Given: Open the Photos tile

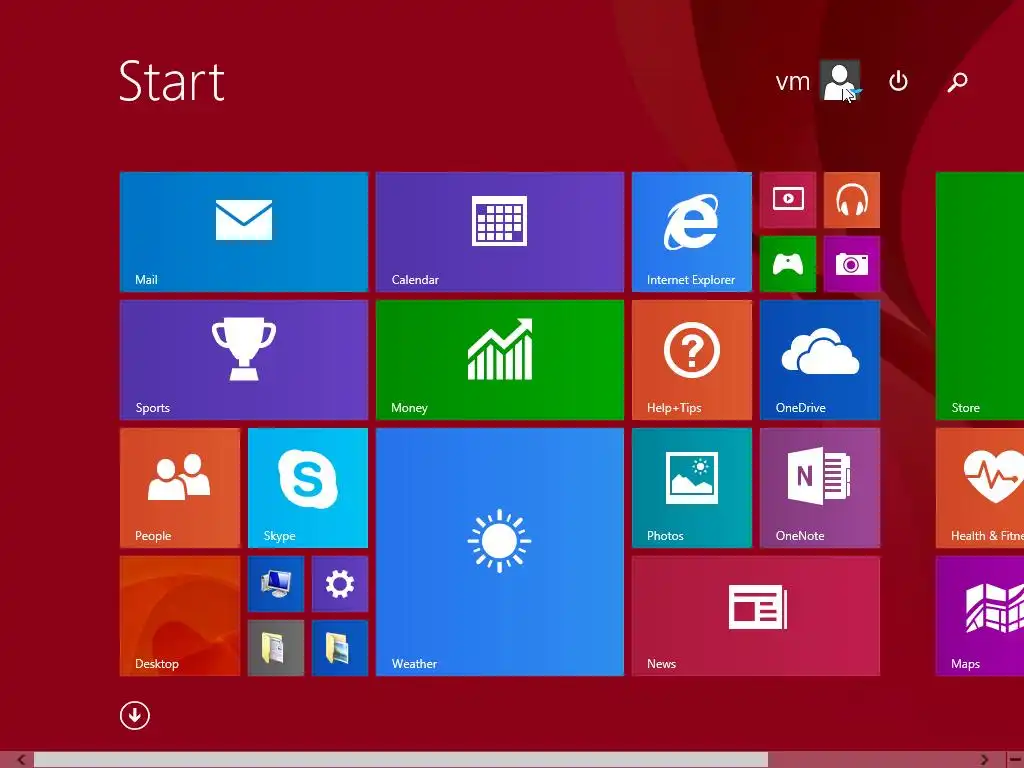Looking at the screenshot, I should (692, 488).
